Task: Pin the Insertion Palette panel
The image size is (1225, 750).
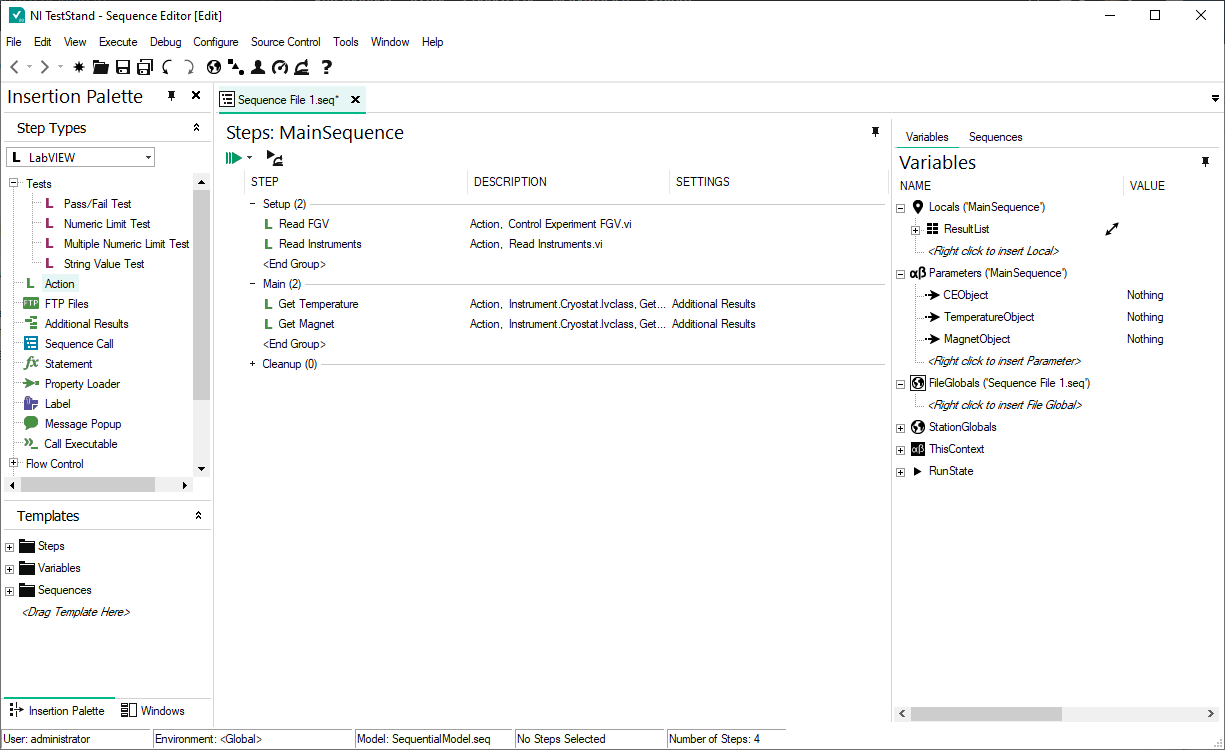Action: (x=170, y=95)
